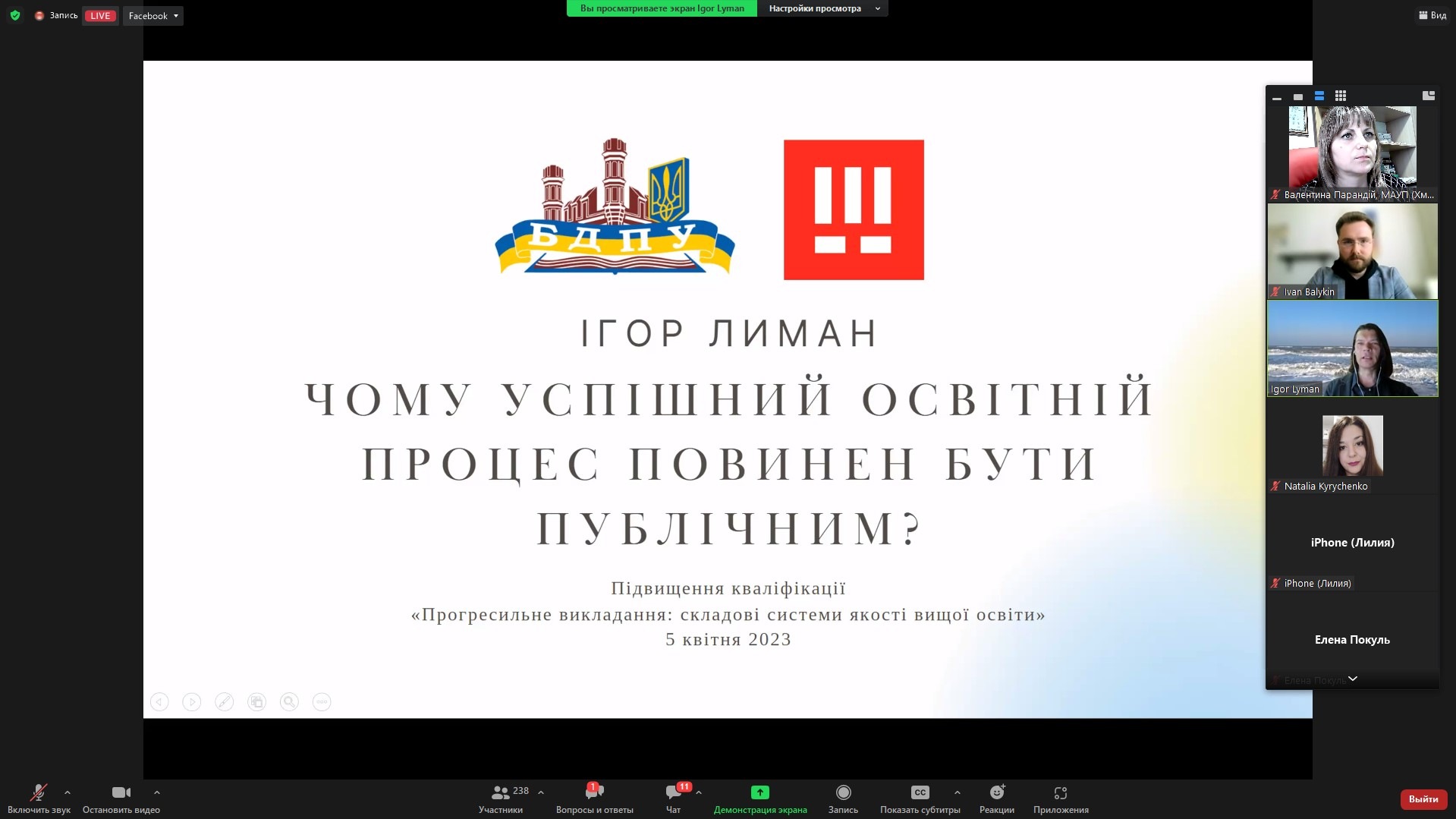
Task: Switch video panel to single active speaker
Action: (x=1298, y=96)
